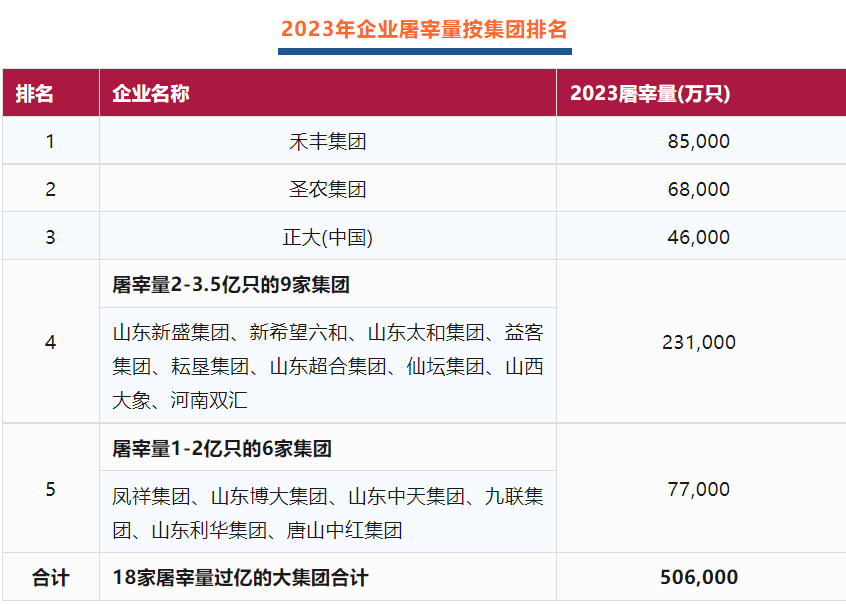Click the 禾丰集团 cell
This screenshot has width=846, height=604.
coord(328,141)
